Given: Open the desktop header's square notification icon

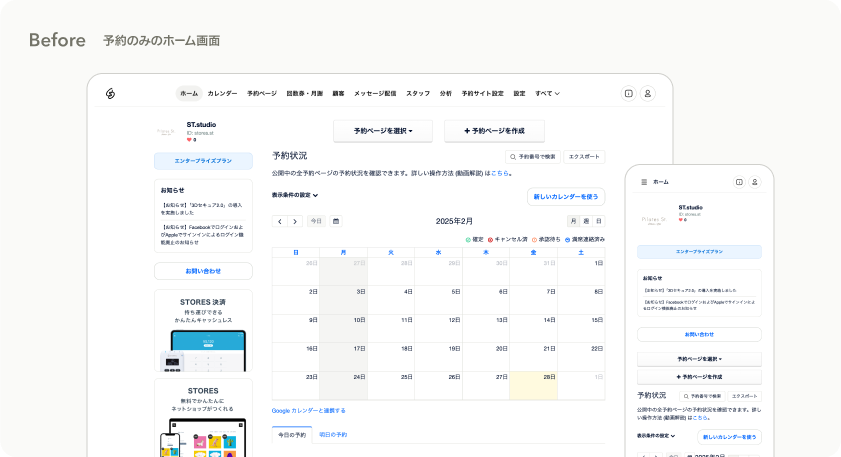Looking at the screenshot, I should 628,93.
